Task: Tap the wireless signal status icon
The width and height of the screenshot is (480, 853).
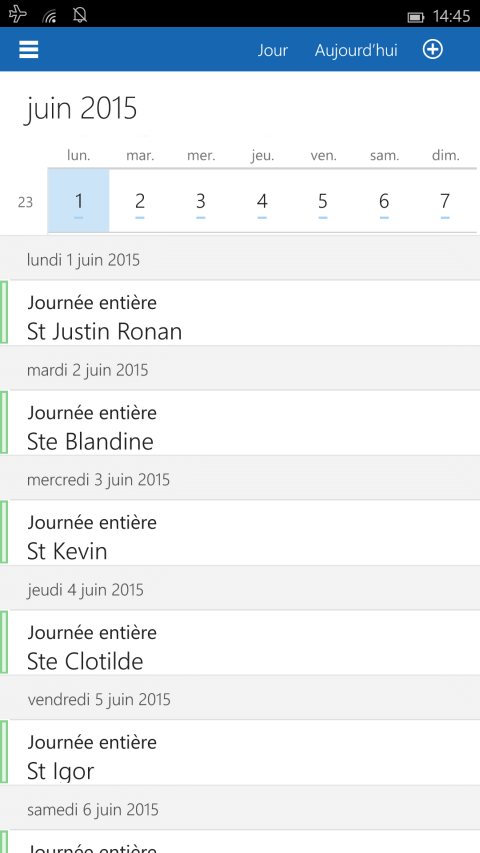Action: (x=50, y=16)
